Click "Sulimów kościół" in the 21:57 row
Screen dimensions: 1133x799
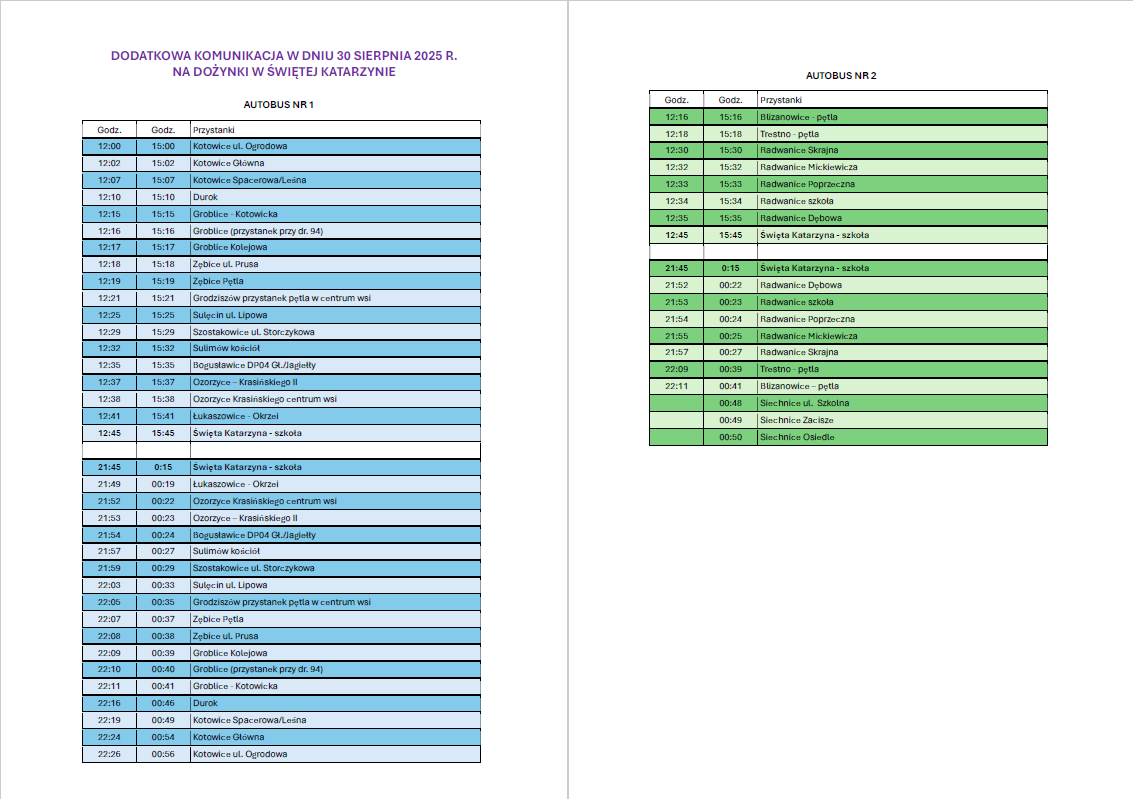[x=226, y=551]
